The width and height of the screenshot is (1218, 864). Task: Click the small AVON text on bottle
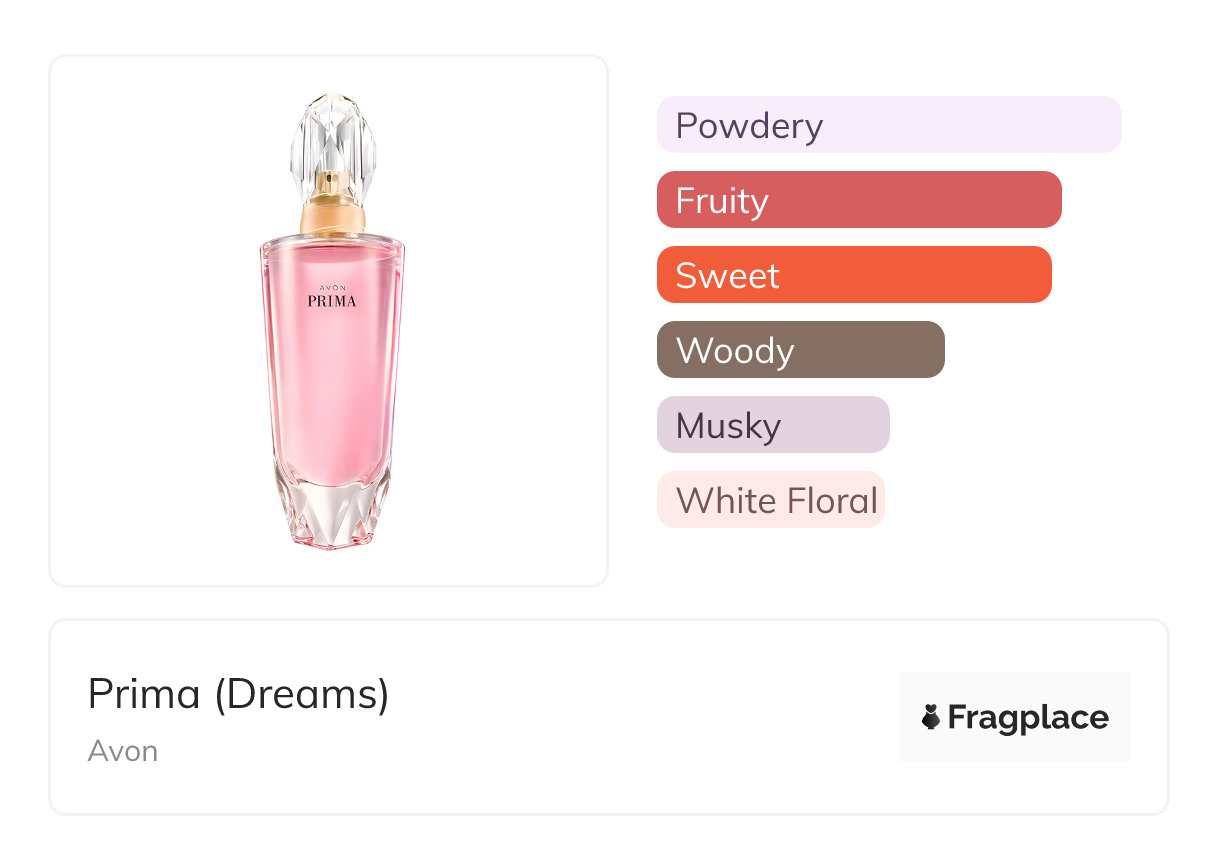[x=331, y=286]
